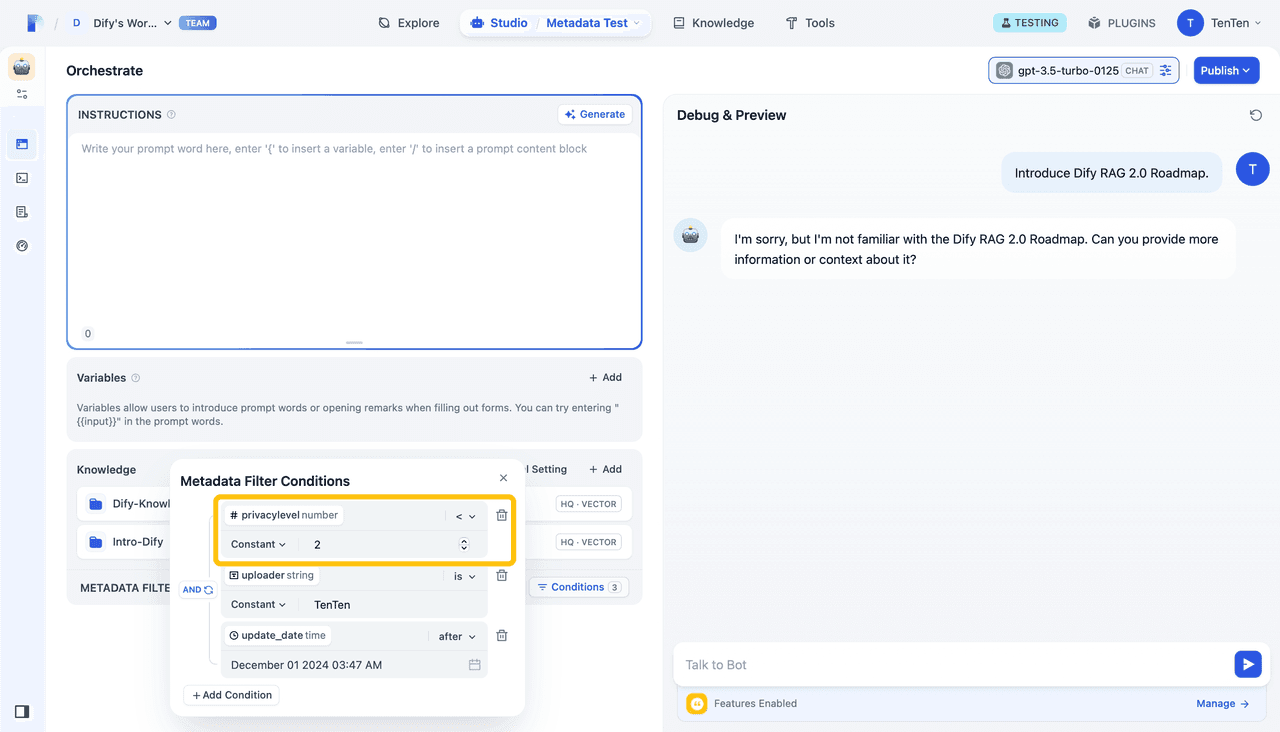Open model parameter settings sliders icon
The height and width of the screenshot is (732, 1280).
(1166, 71)
